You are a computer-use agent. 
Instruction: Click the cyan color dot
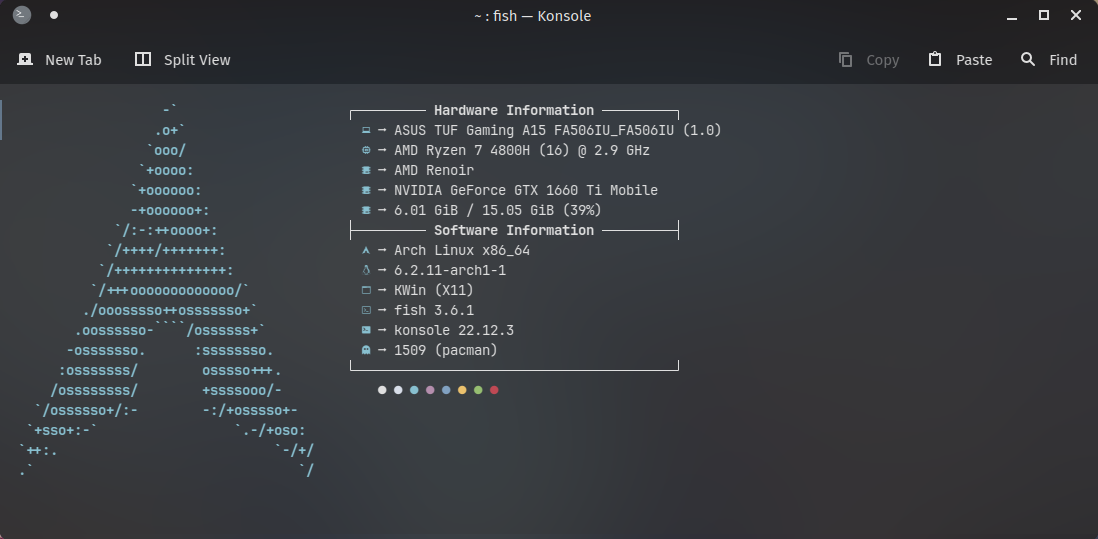point(414,390)
